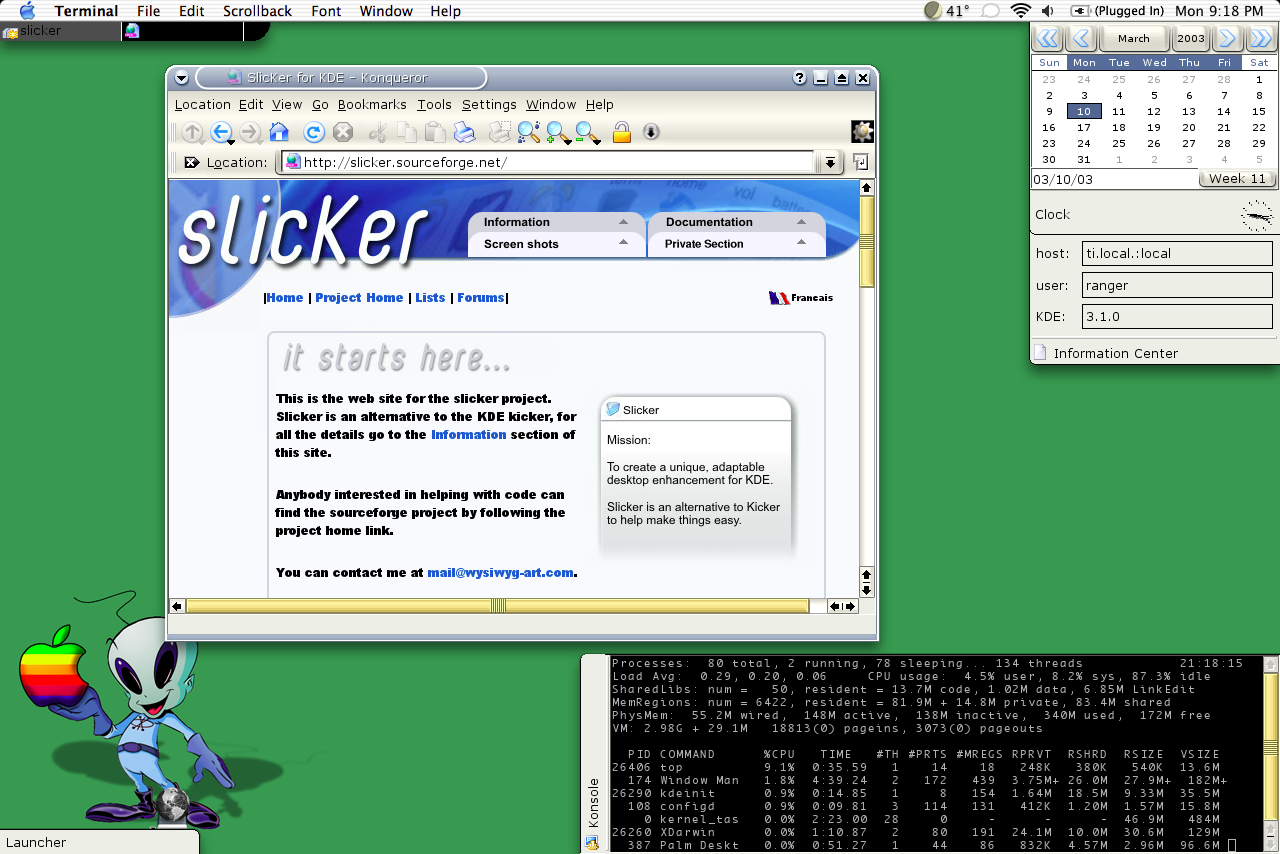
Task: Open the Apple menu
Action: pos(27,11)
